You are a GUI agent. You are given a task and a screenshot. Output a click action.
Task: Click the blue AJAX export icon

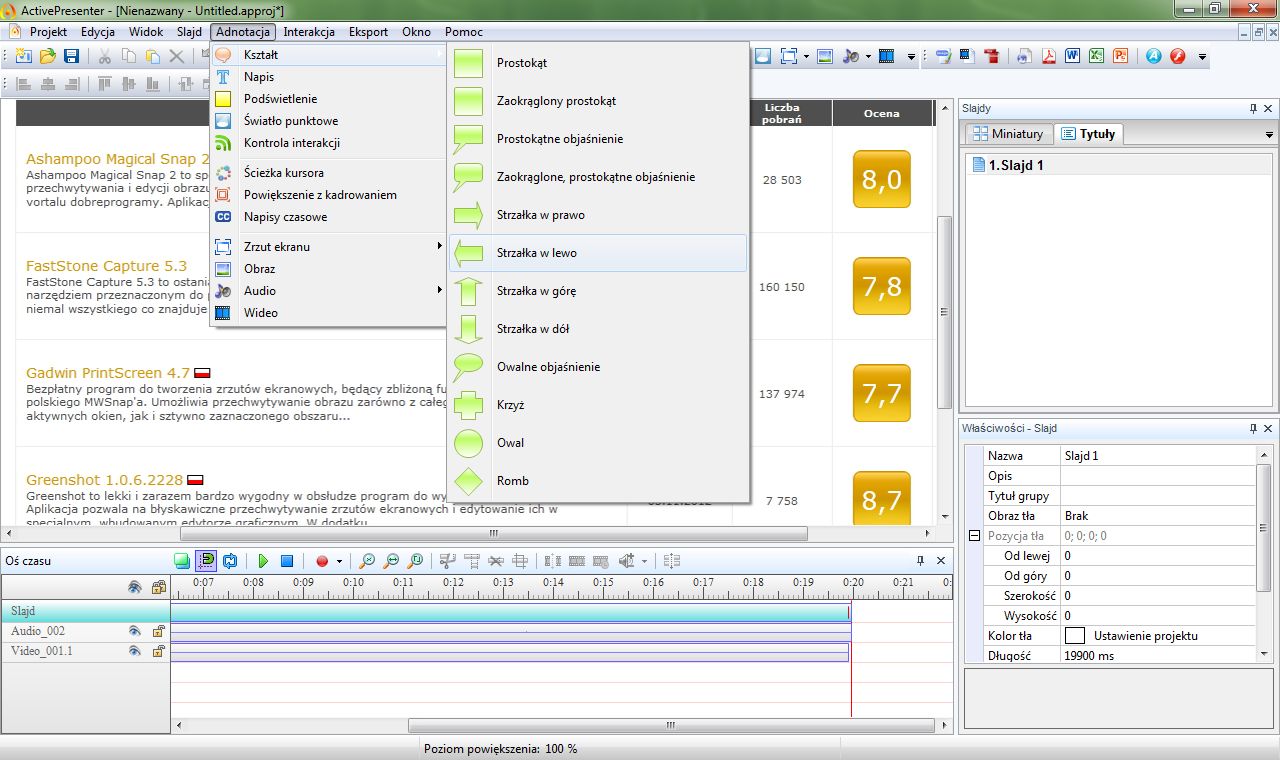(x=1153, y=56)
